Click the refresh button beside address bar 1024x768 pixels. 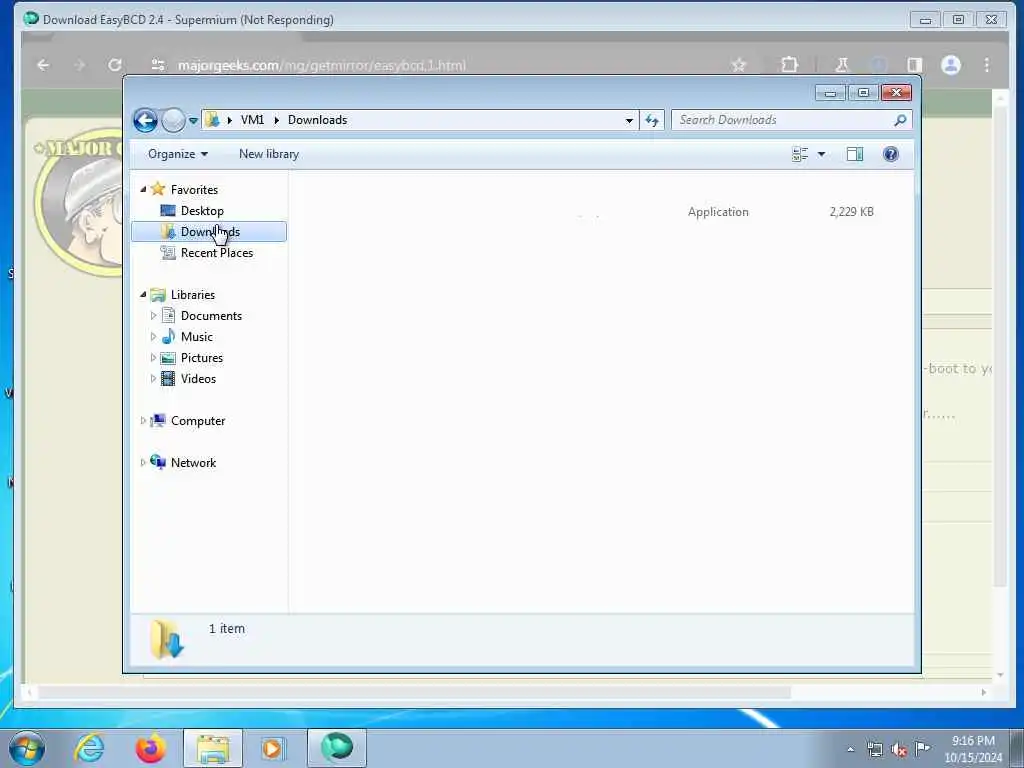coord(652,120)
